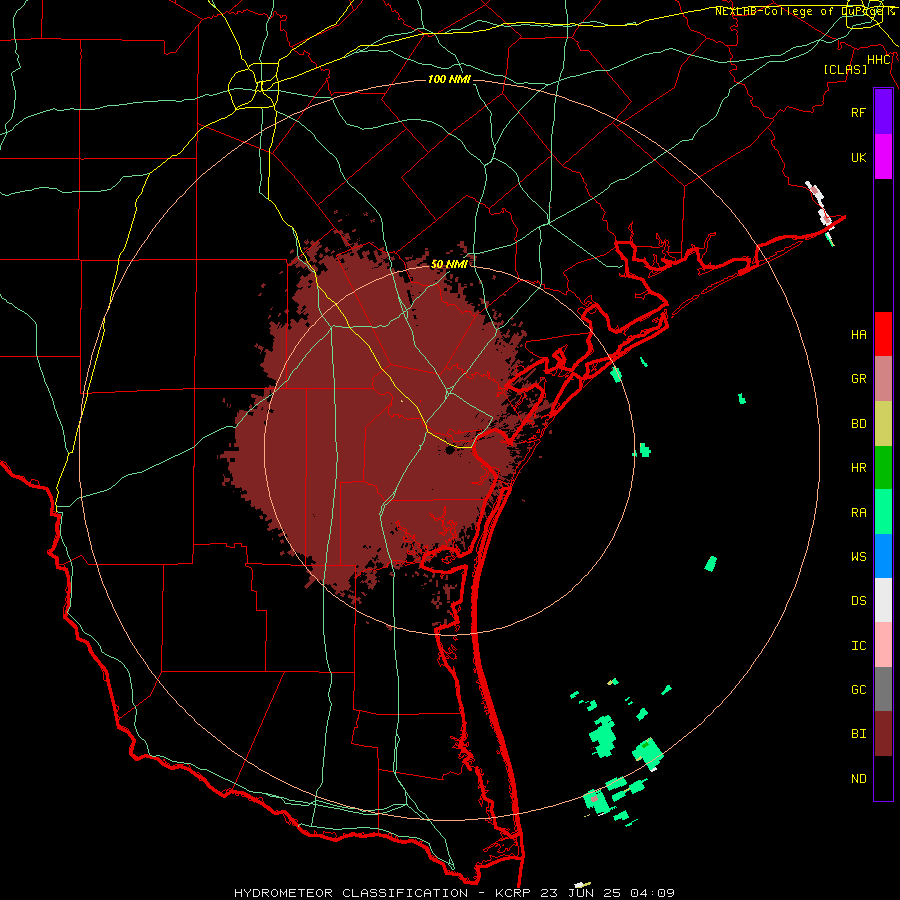Image resolution: width=900 pixels, height=900 pixels.
Task: Click the HHC product label
Action: point(879,60)
